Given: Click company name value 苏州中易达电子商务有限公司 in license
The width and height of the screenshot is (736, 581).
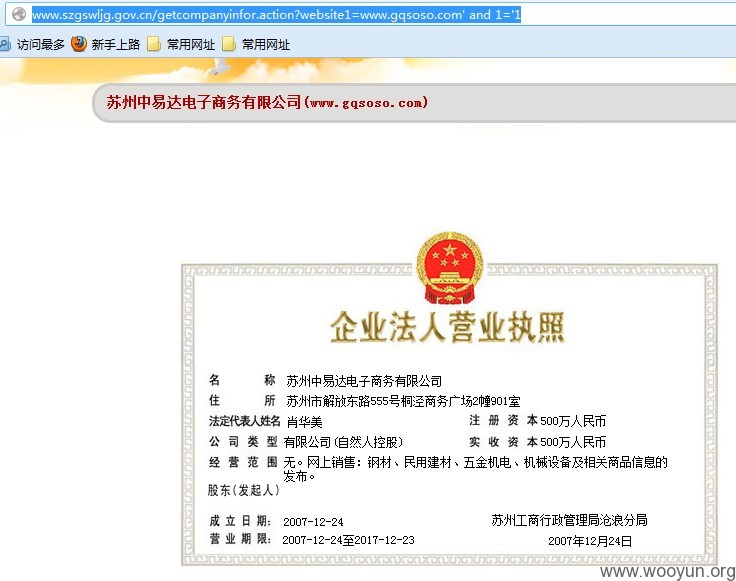Looking at the screenshot, I should coord(364,381).
